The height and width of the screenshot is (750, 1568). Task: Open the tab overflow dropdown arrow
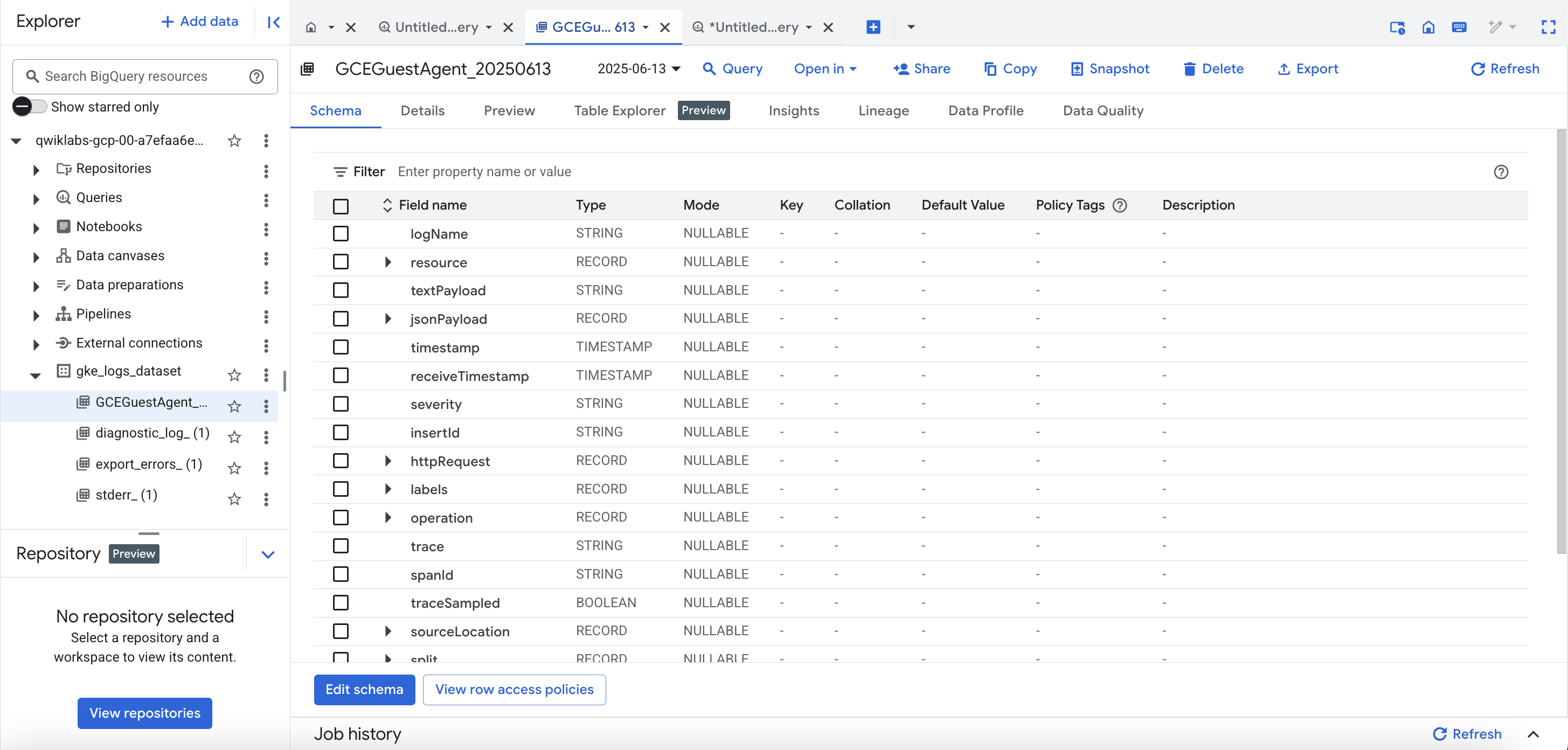pyautogui.click(x=911, y=27)
